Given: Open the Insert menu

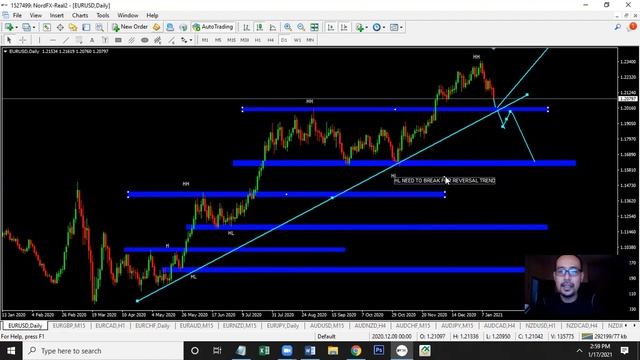Looking at the screenshot, I should 57,16.
